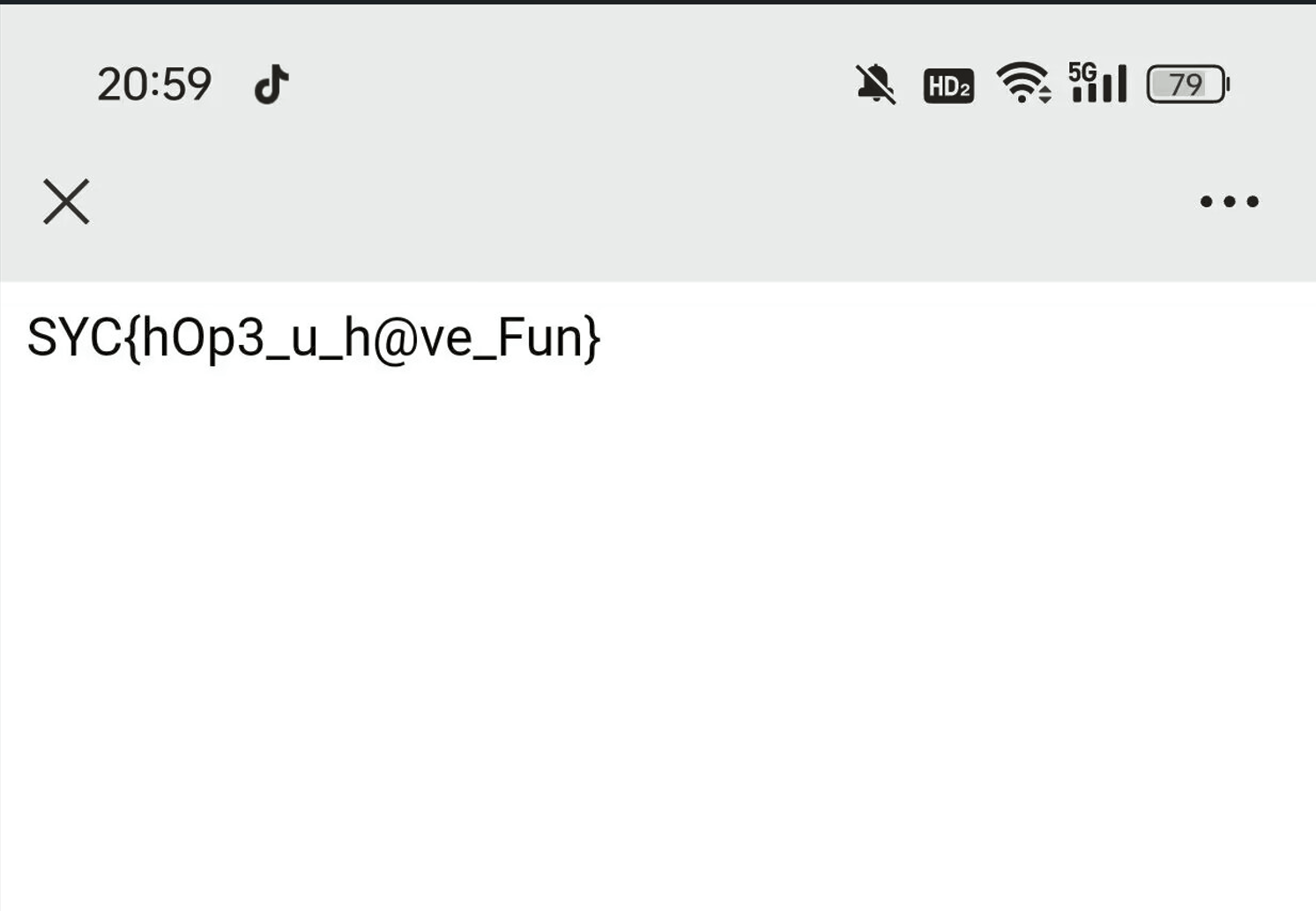The image size is (1316, 911).
Task: Tap the TikTok notification icon
Action: tap(271, 85)
